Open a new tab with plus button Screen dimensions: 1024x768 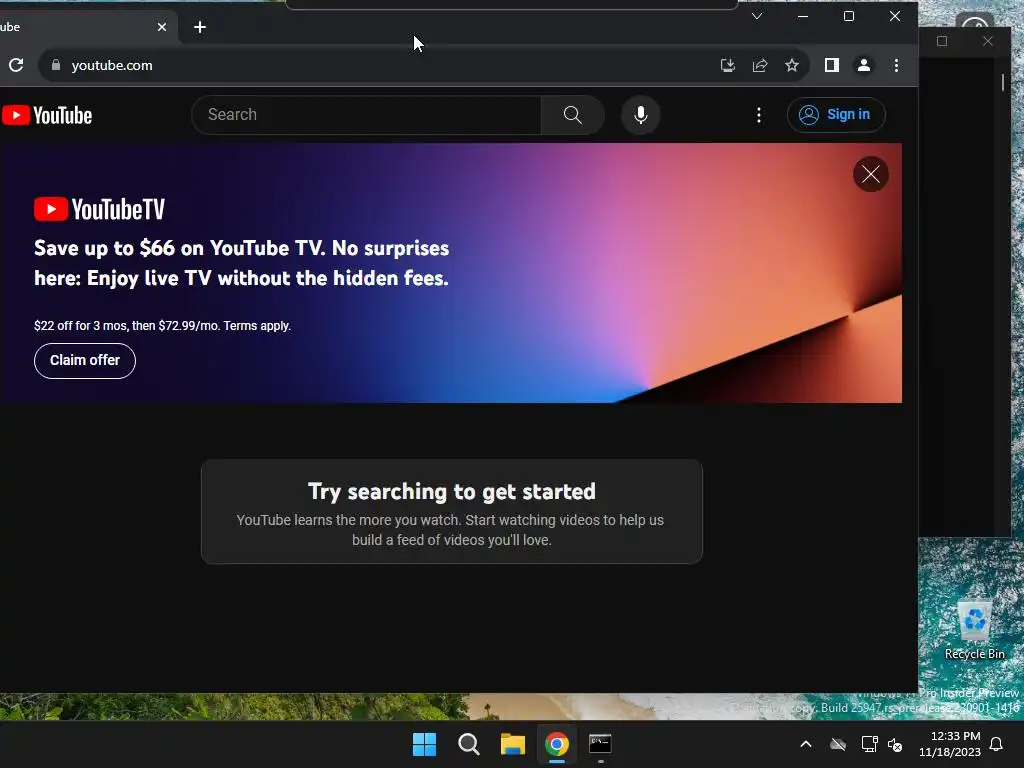coord(200,27)
